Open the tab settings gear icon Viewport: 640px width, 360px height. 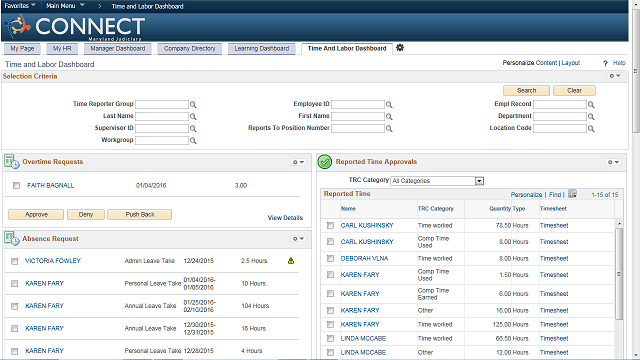point(400,48)
